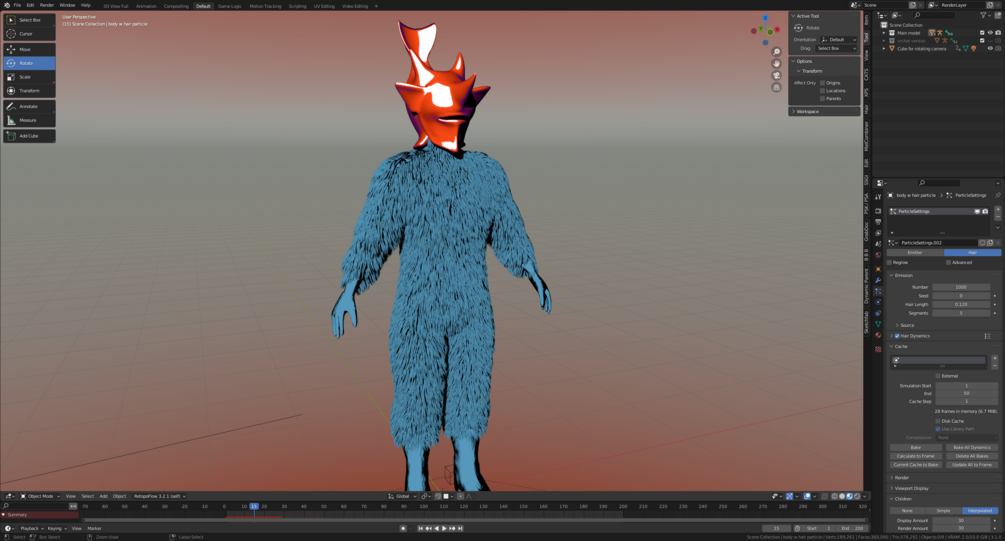The image size is (1005, 541).
Task: Click the Bake button
Action: [915, 447]
